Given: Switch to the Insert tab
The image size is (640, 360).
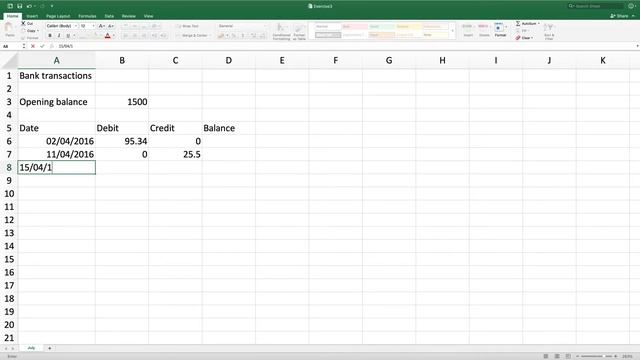Looking at the screenshot, I should (x=32, y=16).
